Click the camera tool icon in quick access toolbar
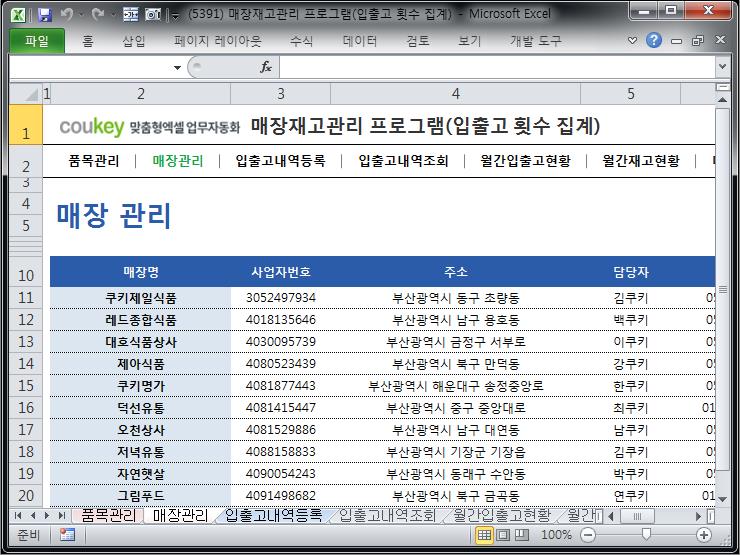The image size is (740, 555). pyautogui.click(x=153, y=15)
